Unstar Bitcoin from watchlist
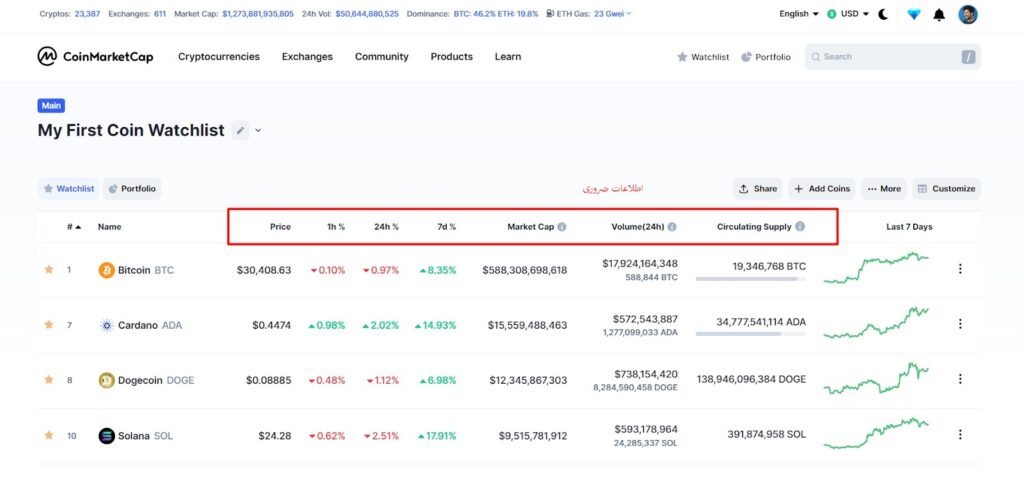Screen dimensions: 1024x479 [48, 269]
